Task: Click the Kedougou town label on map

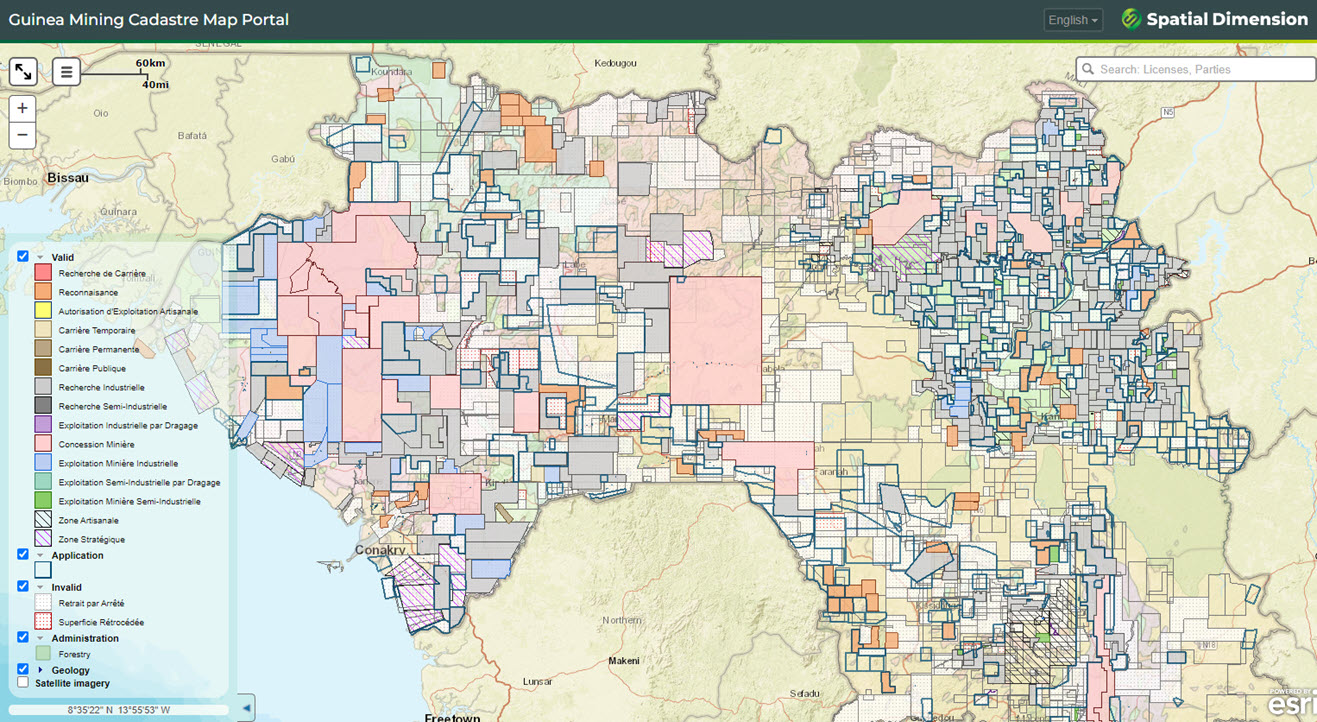Action: point(616,62)
